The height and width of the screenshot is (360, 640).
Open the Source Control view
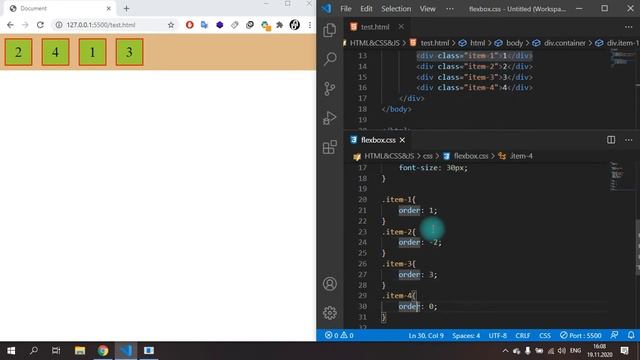[x=329, y=88]
